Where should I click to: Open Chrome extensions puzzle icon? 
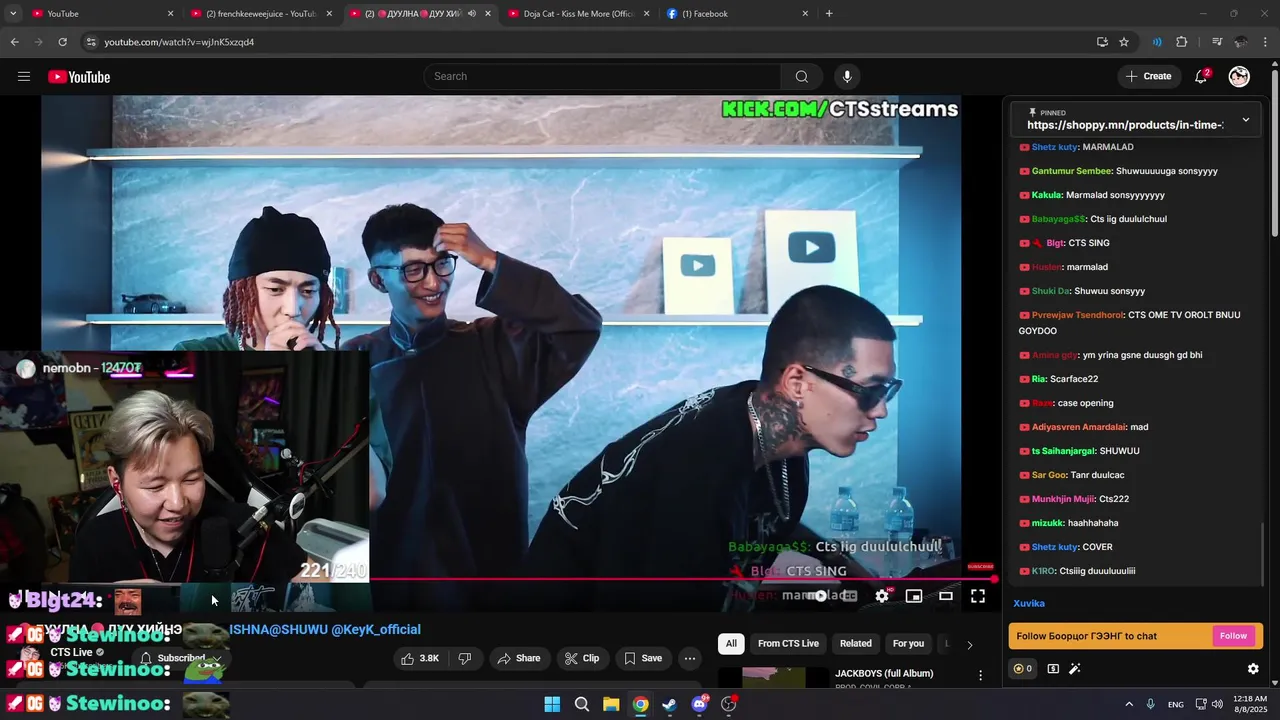click(1182, 42)
